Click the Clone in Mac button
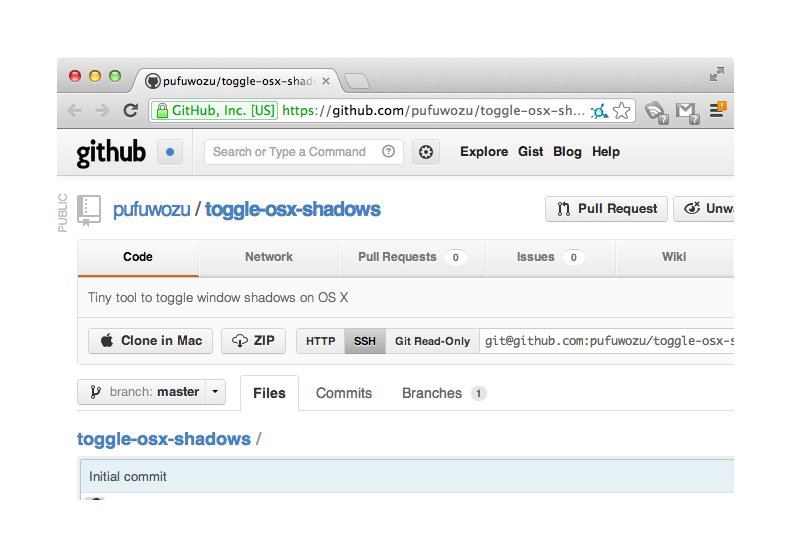791x557 pixels. pos(150,341)
